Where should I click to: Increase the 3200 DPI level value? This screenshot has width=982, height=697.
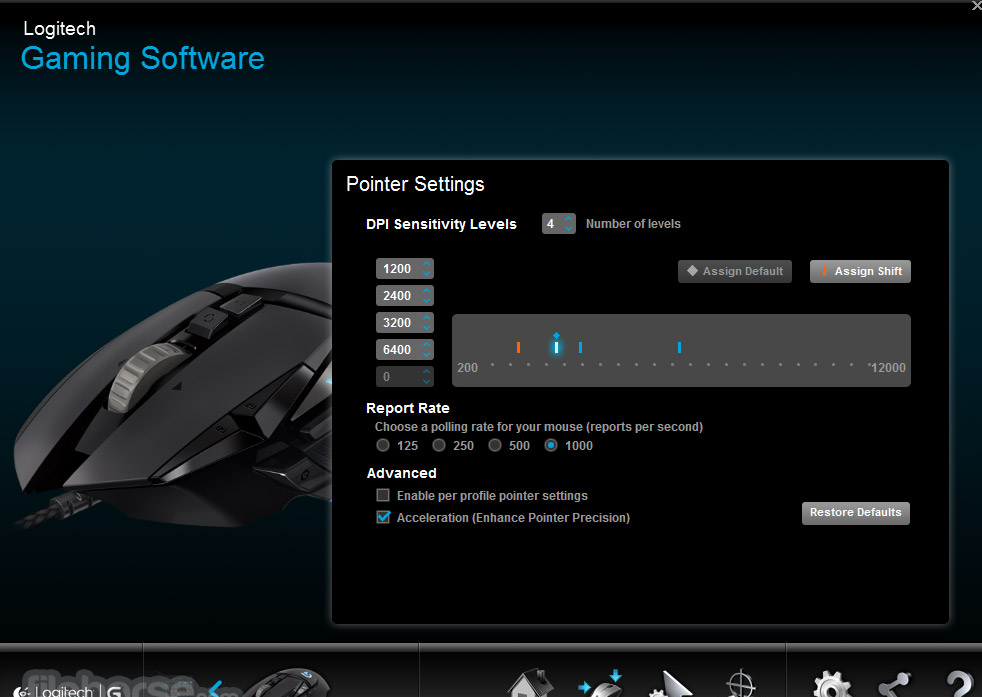[x=426, y=318]
